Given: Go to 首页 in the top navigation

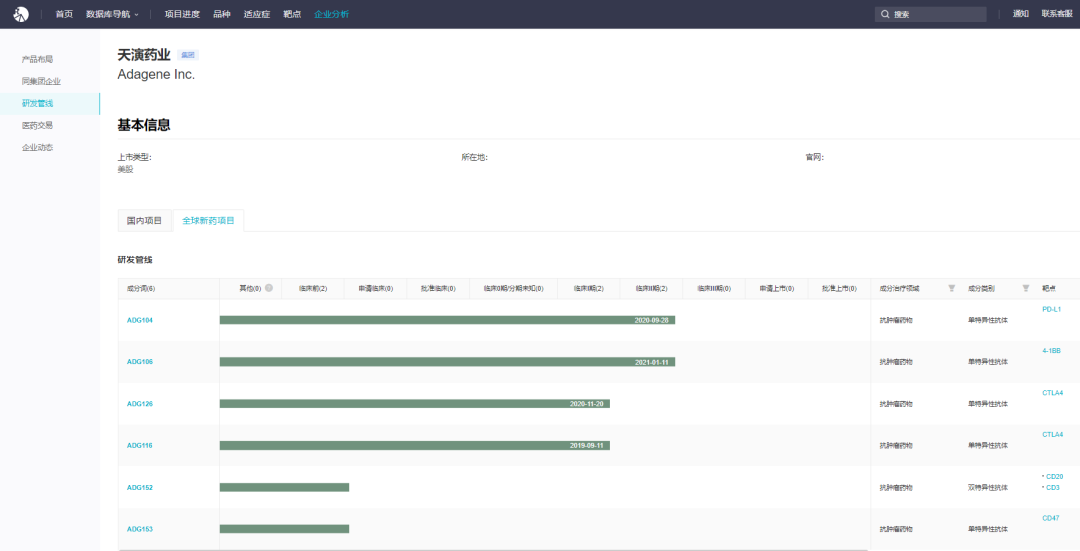Looking at the screenshot, I should click(64, 14).
